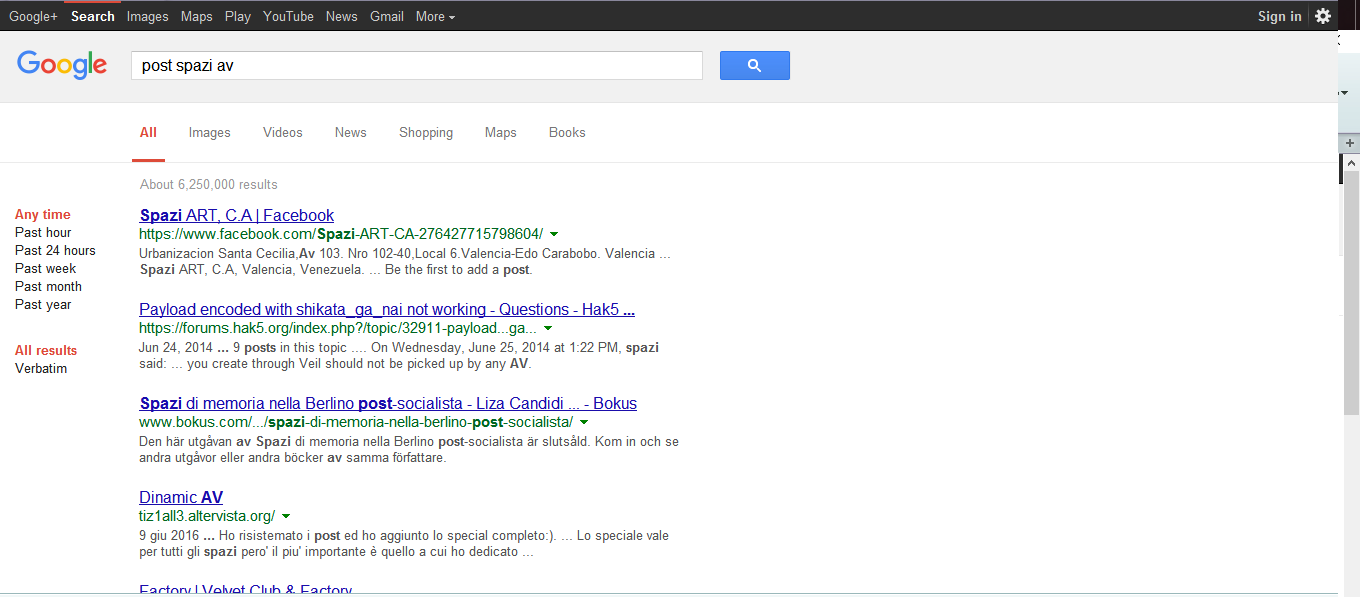
Task: Select the All results filter option
Action: tap(46, 350)
